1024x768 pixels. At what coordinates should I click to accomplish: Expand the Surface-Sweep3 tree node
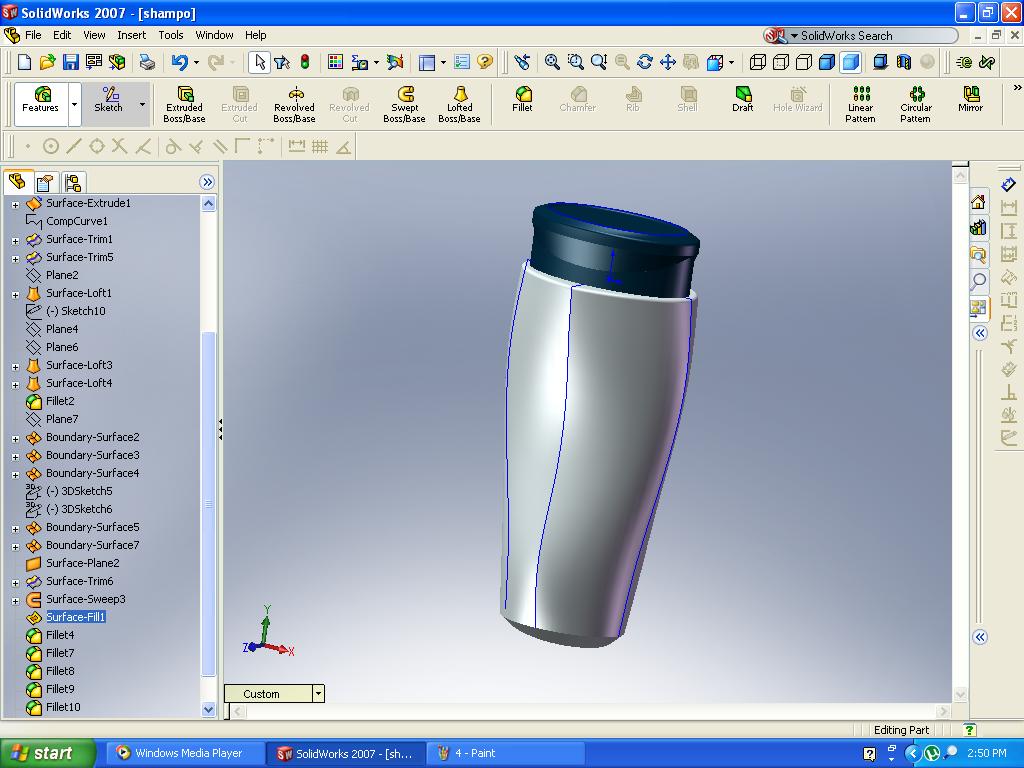[15, 601]
